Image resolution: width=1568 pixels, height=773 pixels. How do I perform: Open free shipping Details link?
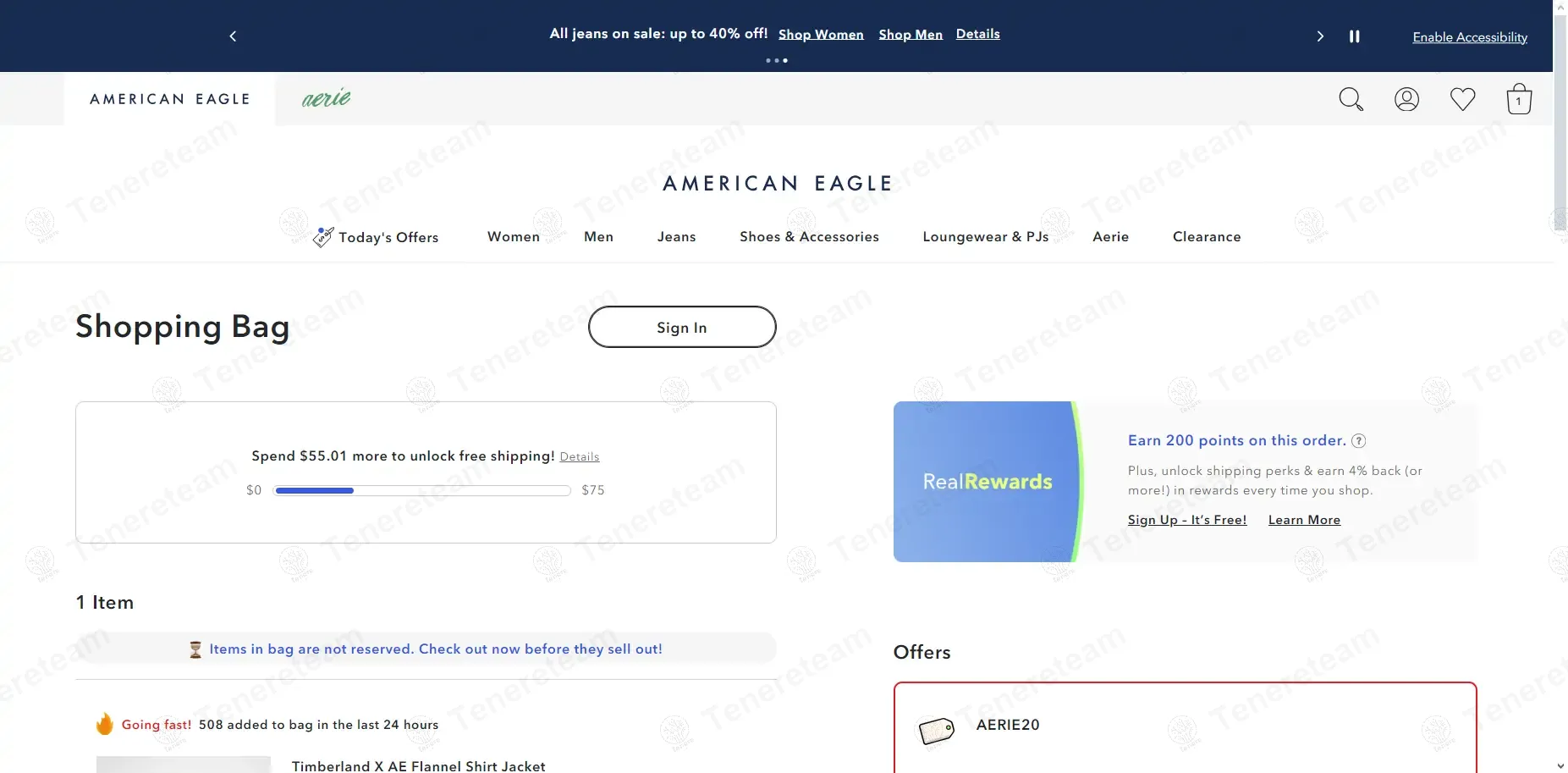(x=579, y=457)
